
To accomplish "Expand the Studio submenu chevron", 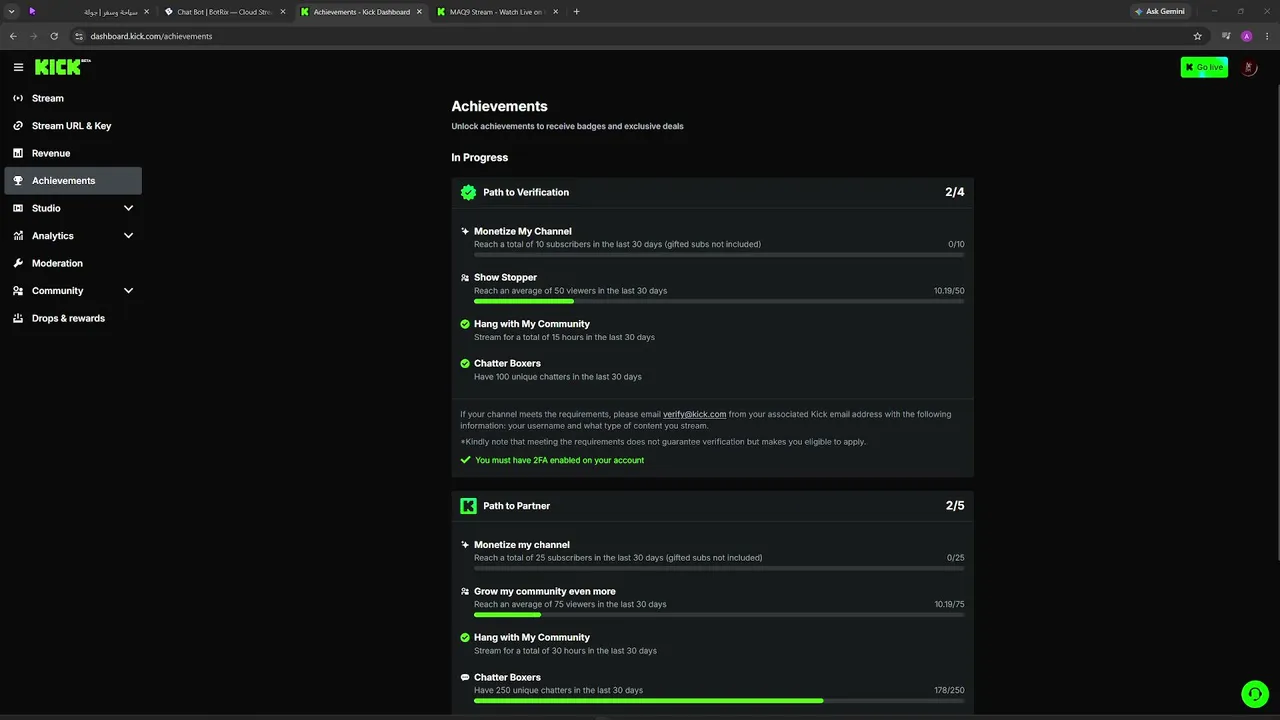I will click(128, 208).
